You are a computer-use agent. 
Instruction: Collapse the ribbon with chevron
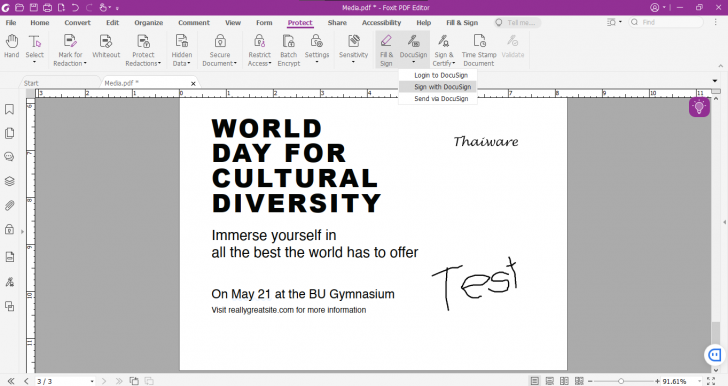[x=721, y=66]
